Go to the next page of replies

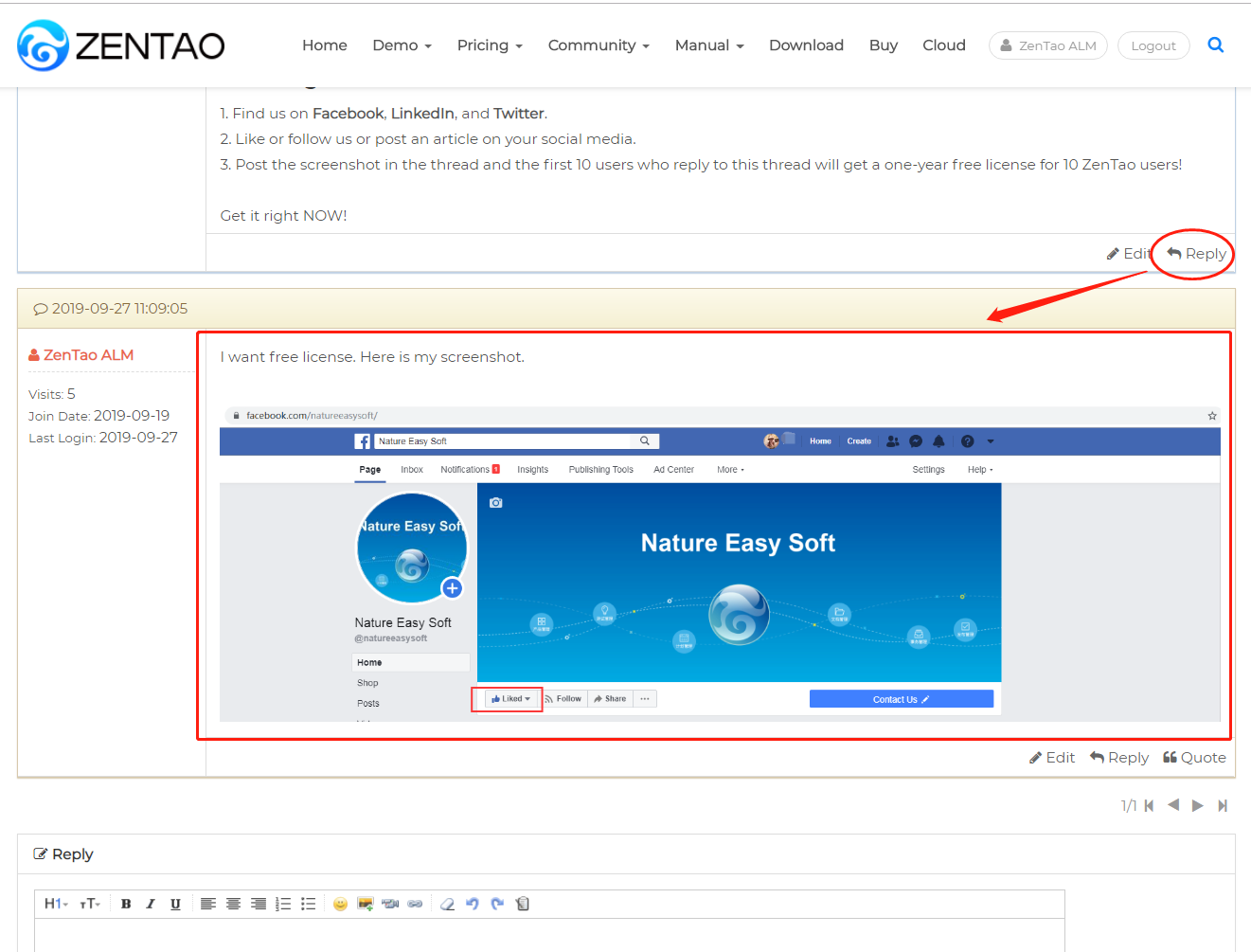coord(1198,805)
